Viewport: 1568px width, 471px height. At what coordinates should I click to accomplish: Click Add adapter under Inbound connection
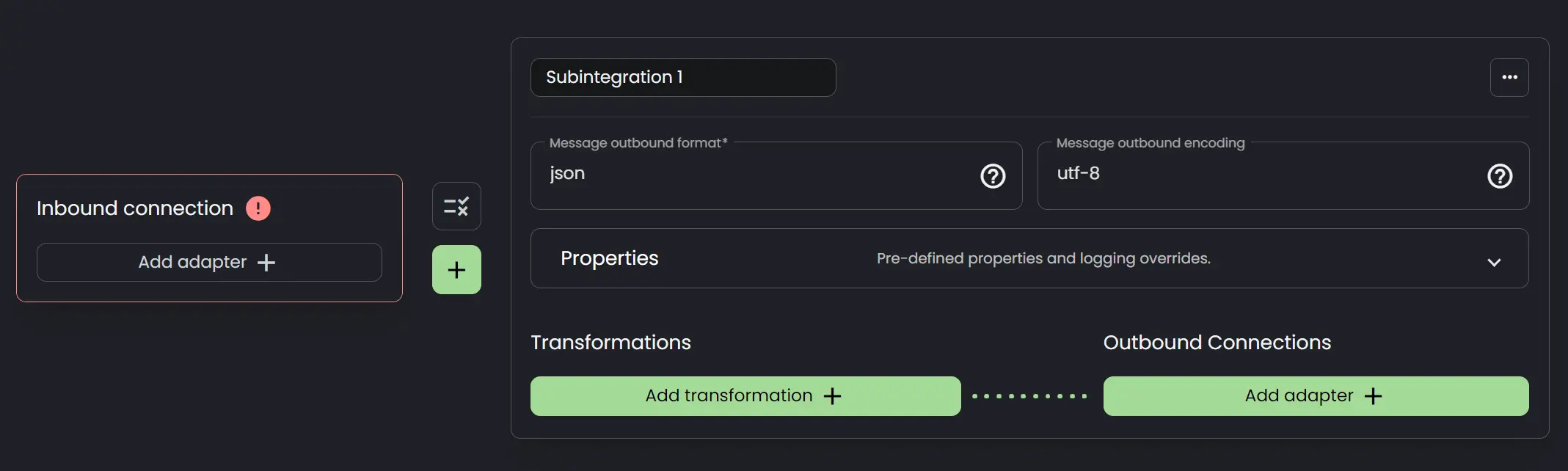209,262
